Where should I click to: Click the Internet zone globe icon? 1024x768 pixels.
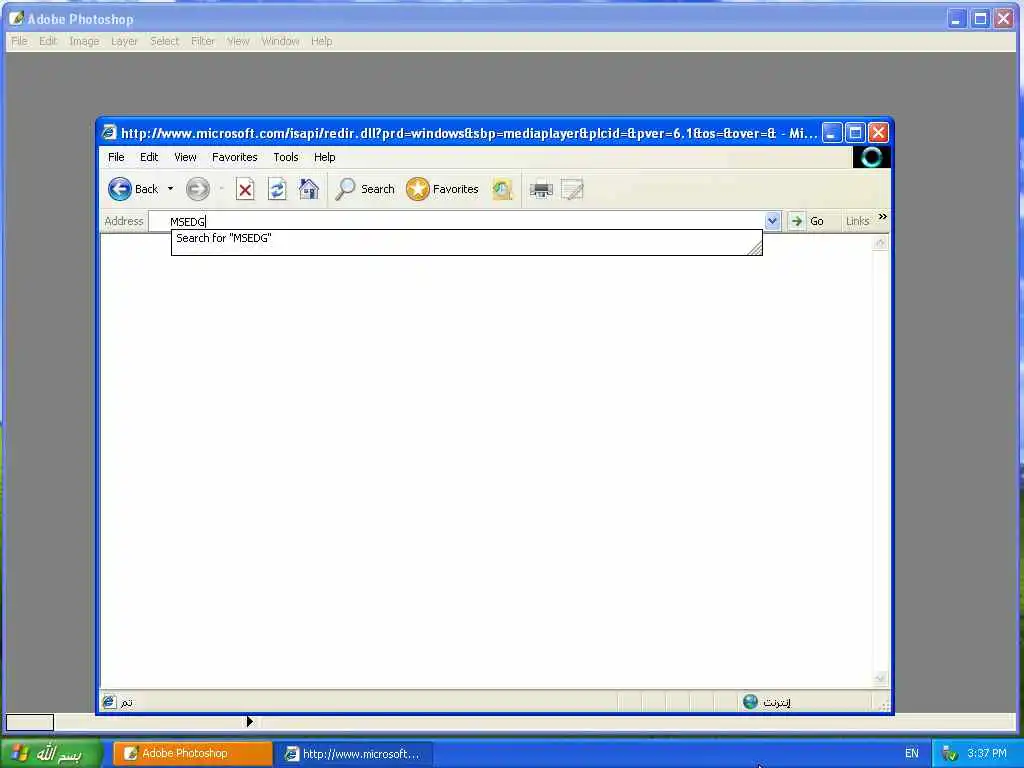750,702
